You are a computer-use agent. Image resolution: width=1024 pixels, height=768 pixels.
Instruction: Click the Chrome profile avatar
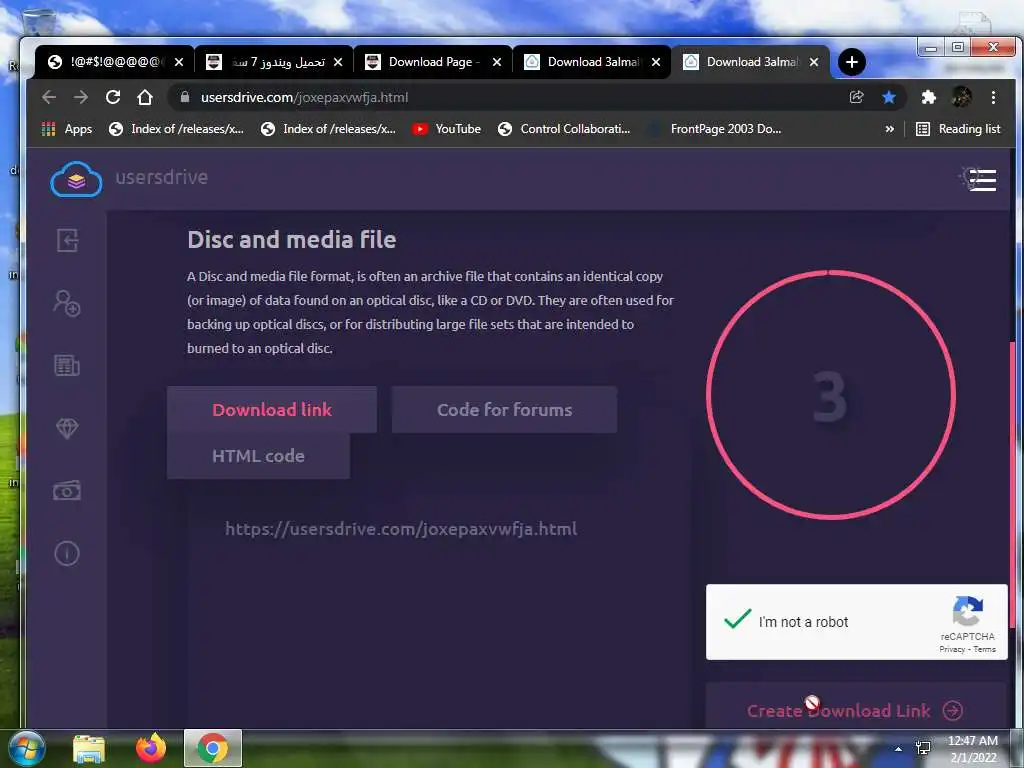point(961,97)
